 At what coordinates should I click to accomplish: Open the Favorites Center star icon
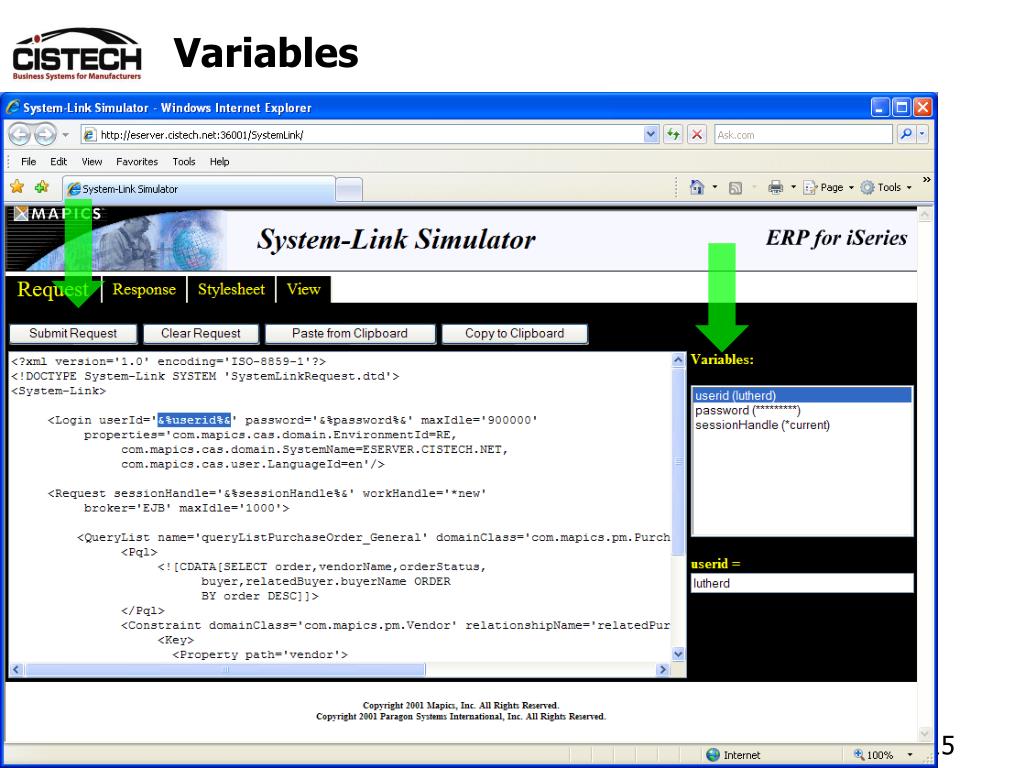click(17, 187)
